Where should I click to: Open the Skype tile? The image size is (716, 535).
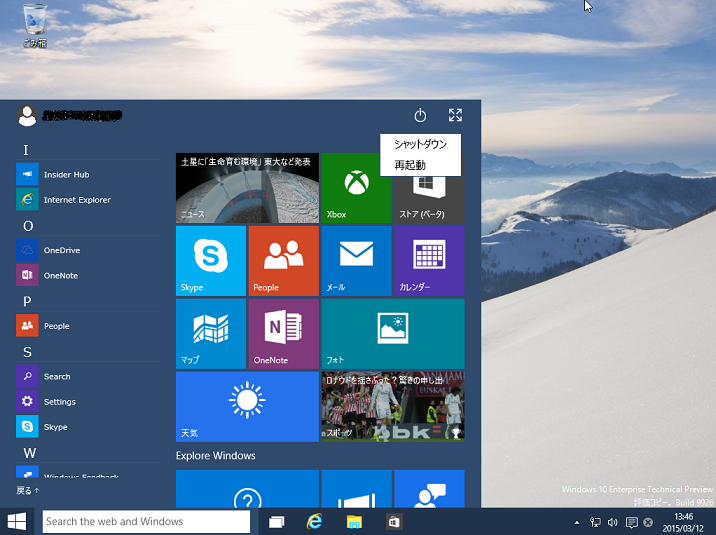(211, 261)
